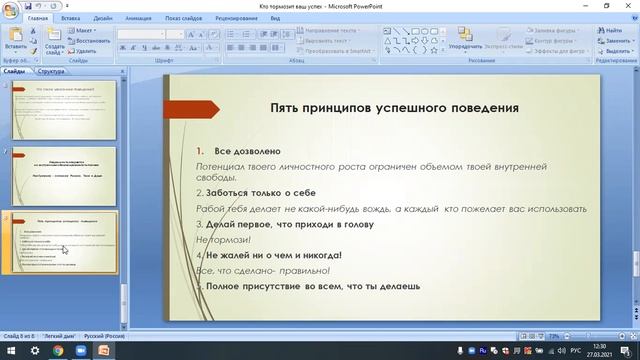Screen dimensions: 640x360
Task: Open the Вставка ribbon tab
Action: point(70,18)
